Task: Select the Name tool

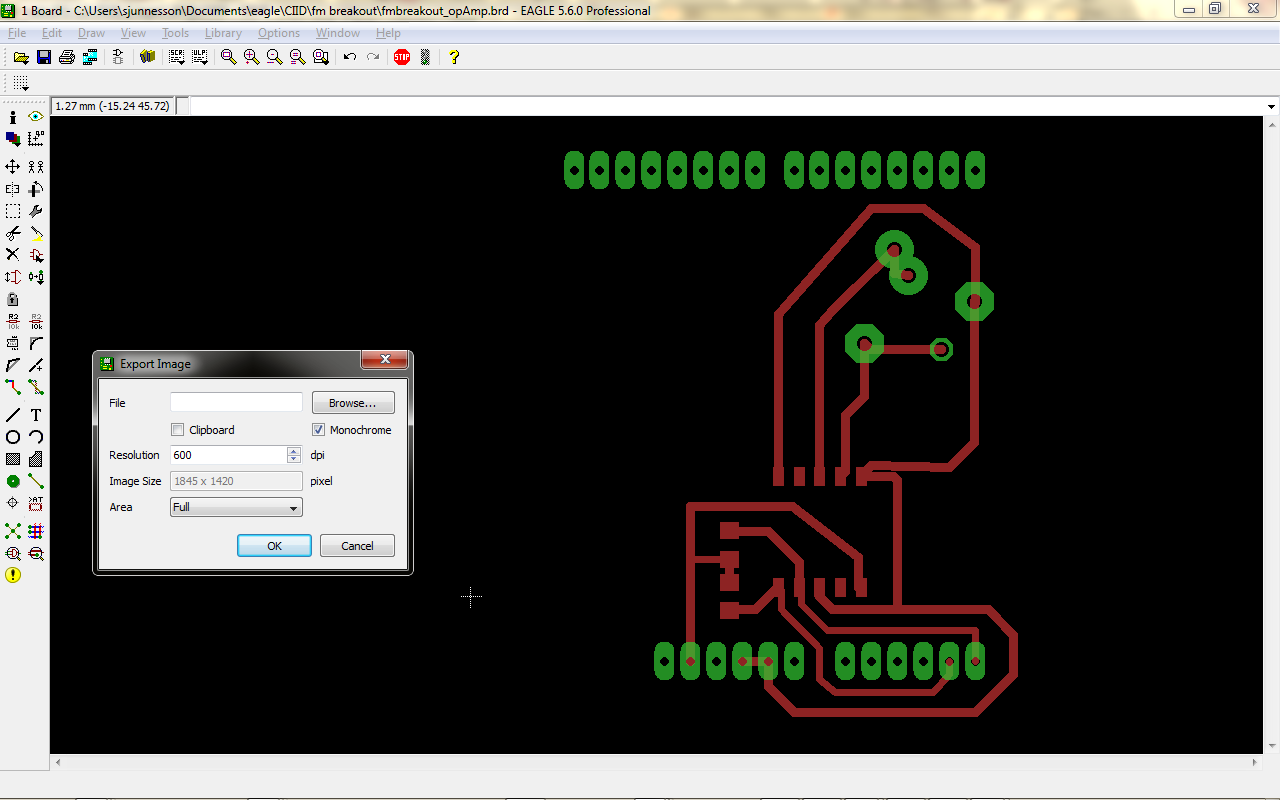Action: point(13,321)
